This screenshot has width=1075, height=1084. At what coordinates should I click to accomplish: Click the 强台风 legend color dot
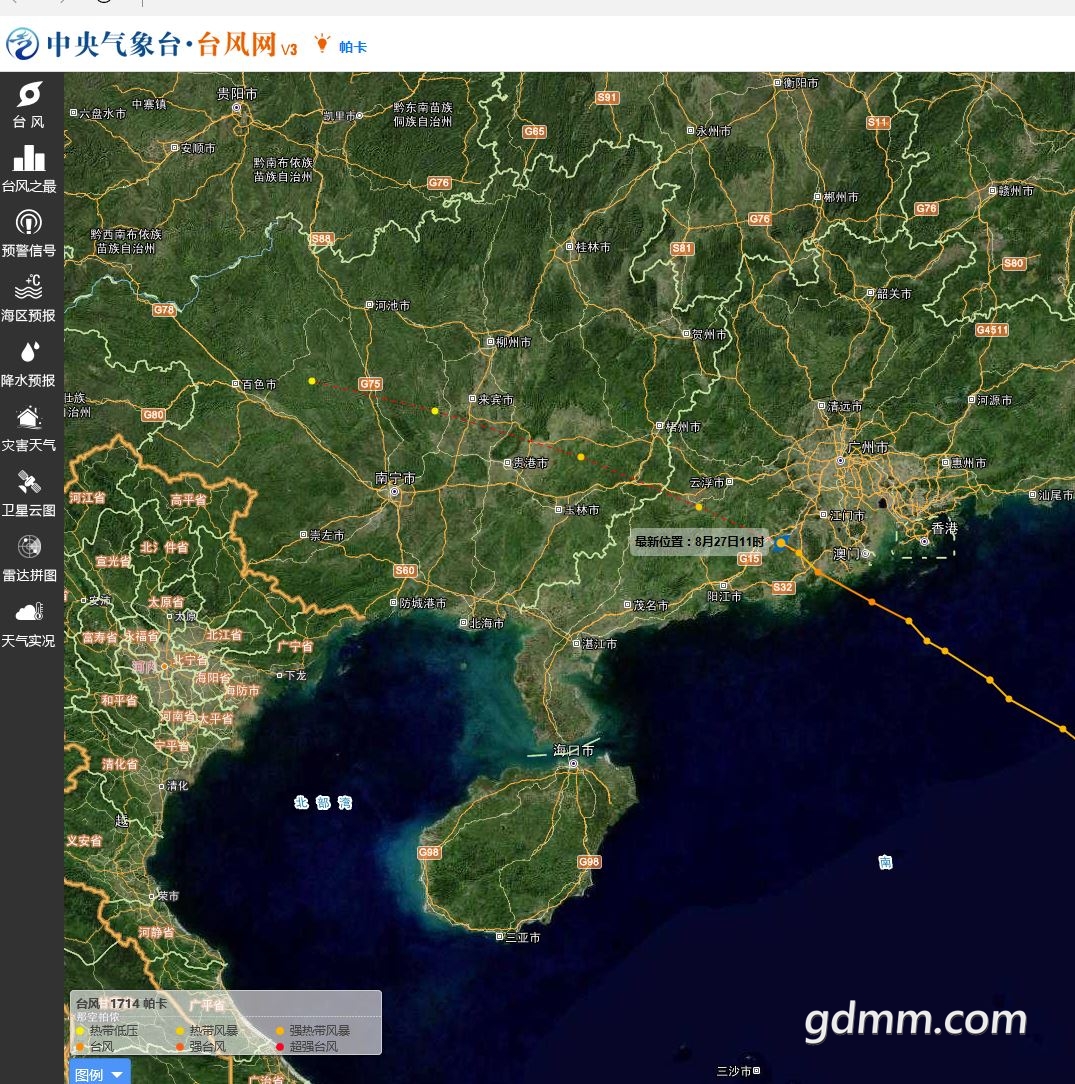point(180,1047)
